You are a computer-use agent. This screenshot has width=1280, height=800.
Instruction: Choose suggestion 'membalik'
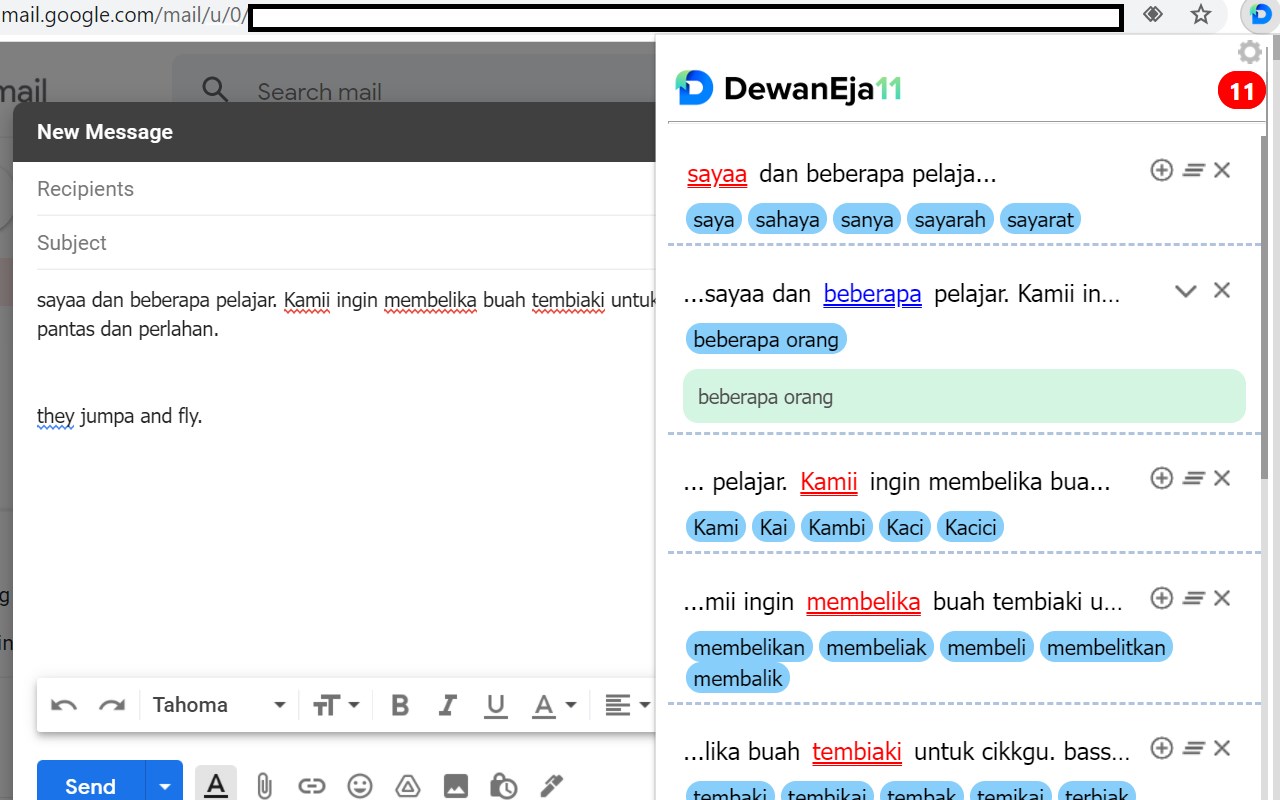coord(738,677)
